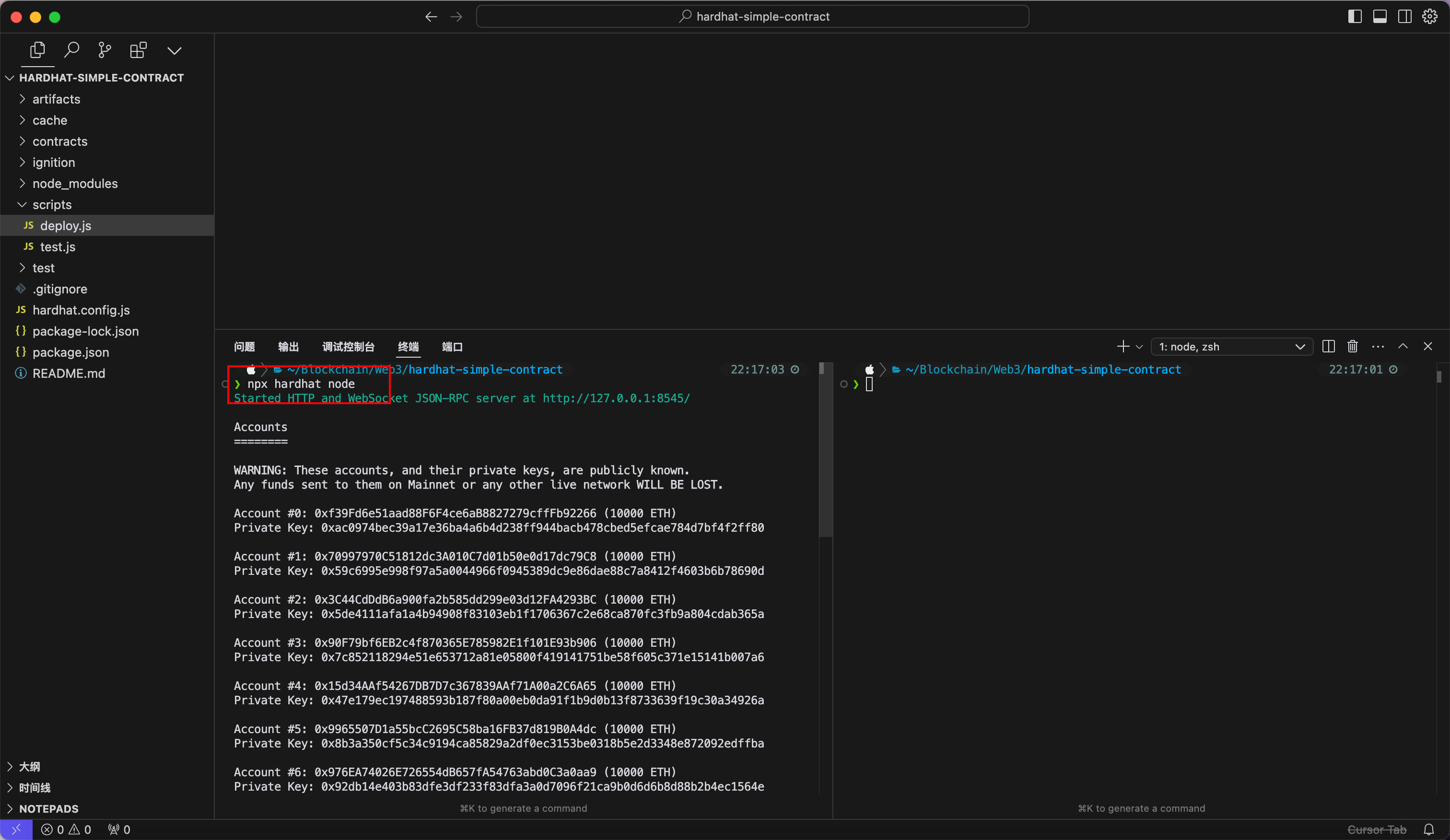Open the Source Control view icon
The image size is (1450, 840).
105,50
